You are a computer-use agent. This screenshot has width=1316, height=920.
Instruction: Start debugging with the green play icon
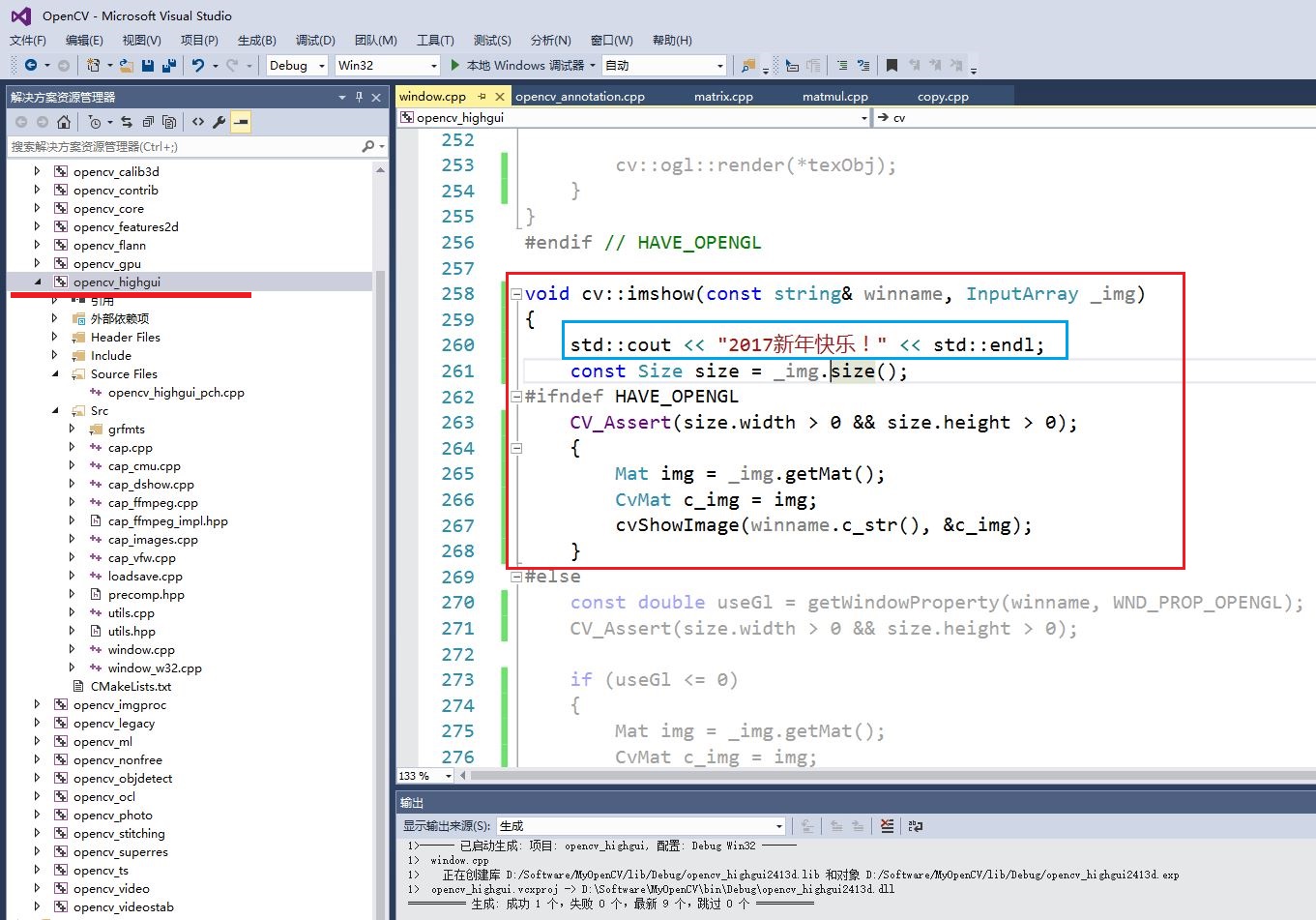point(455,66)
